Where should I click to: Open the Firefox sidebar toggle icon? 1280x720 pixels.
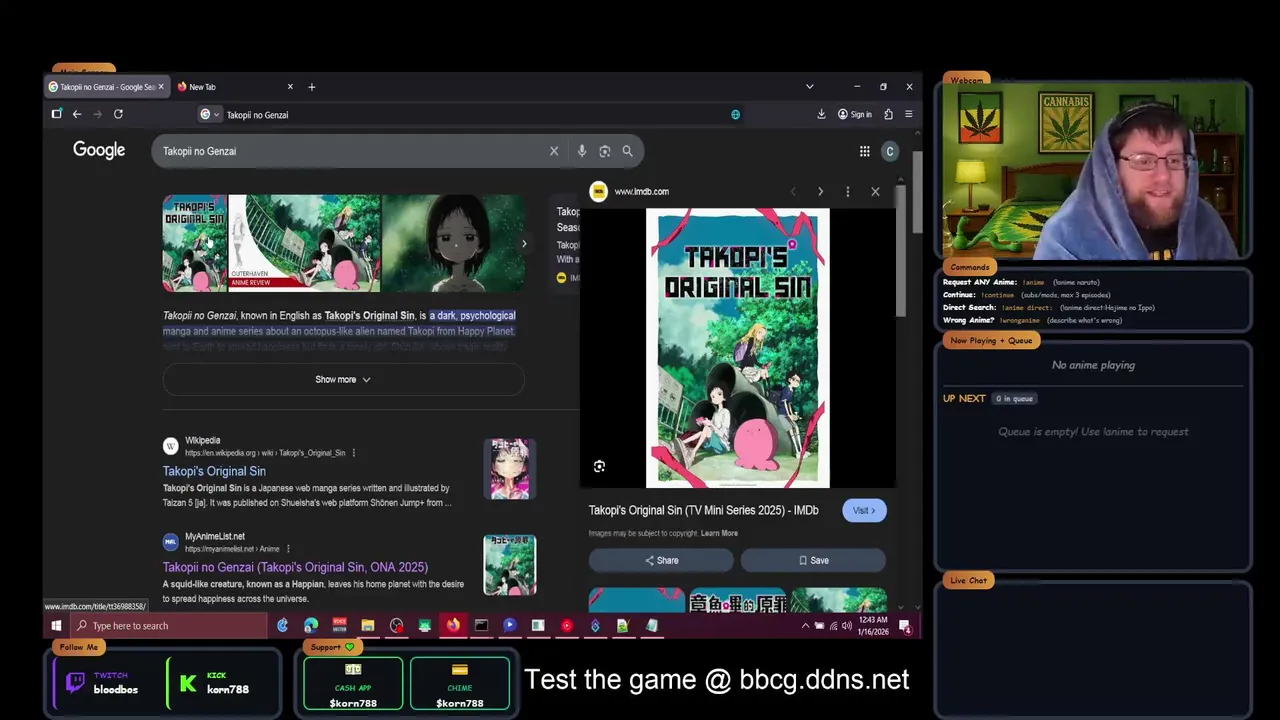coord(57,114)
